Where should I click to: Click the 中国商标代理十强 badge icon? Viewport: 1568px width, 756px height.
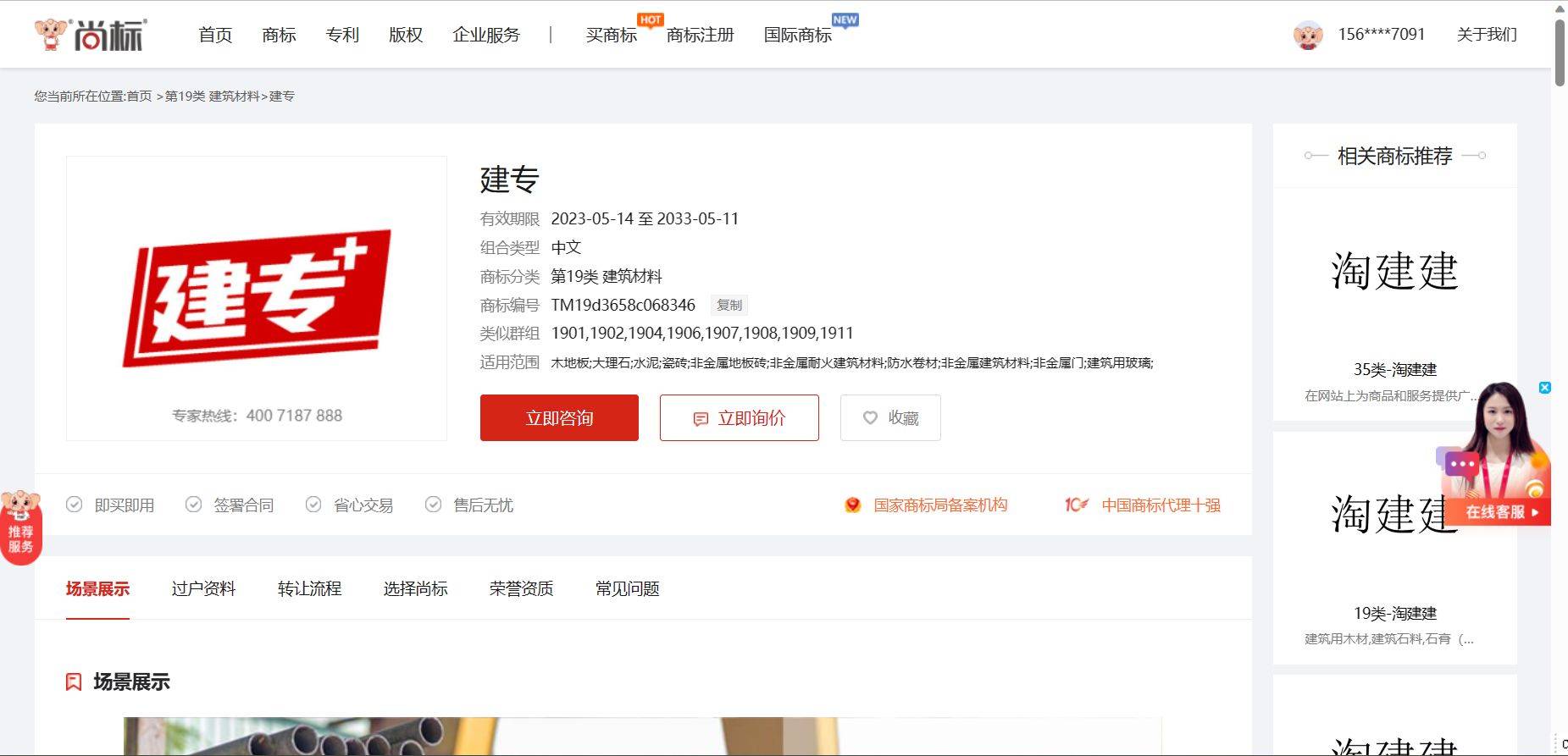[1077, 505]
